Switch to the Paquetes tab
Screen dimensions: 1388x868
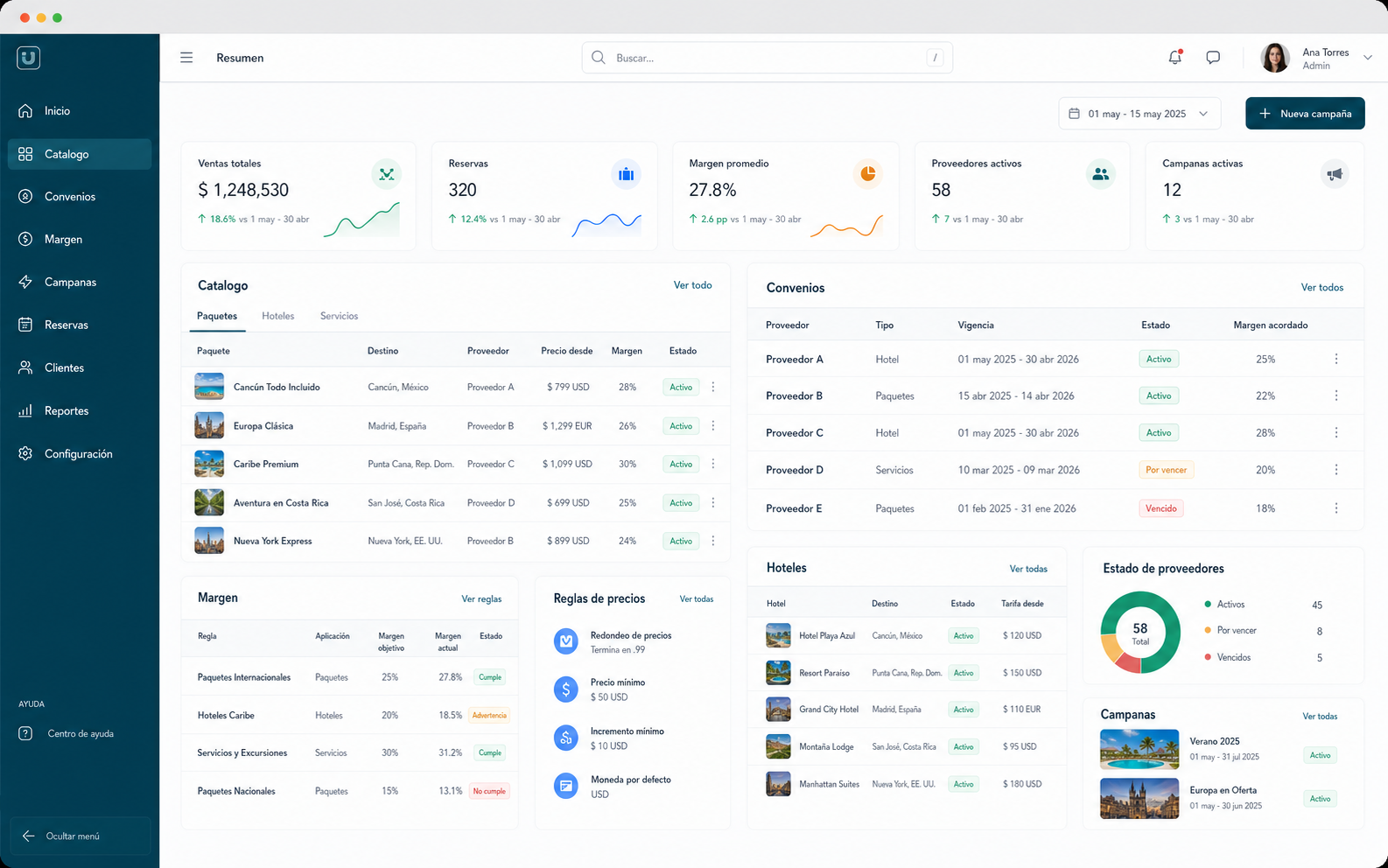(x=217, y=316)
